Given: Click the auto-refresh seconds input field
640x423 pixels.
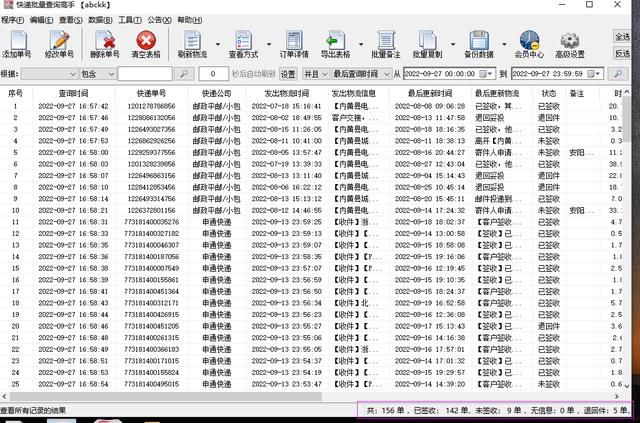Looking at the screenshot, I should 213,74.
